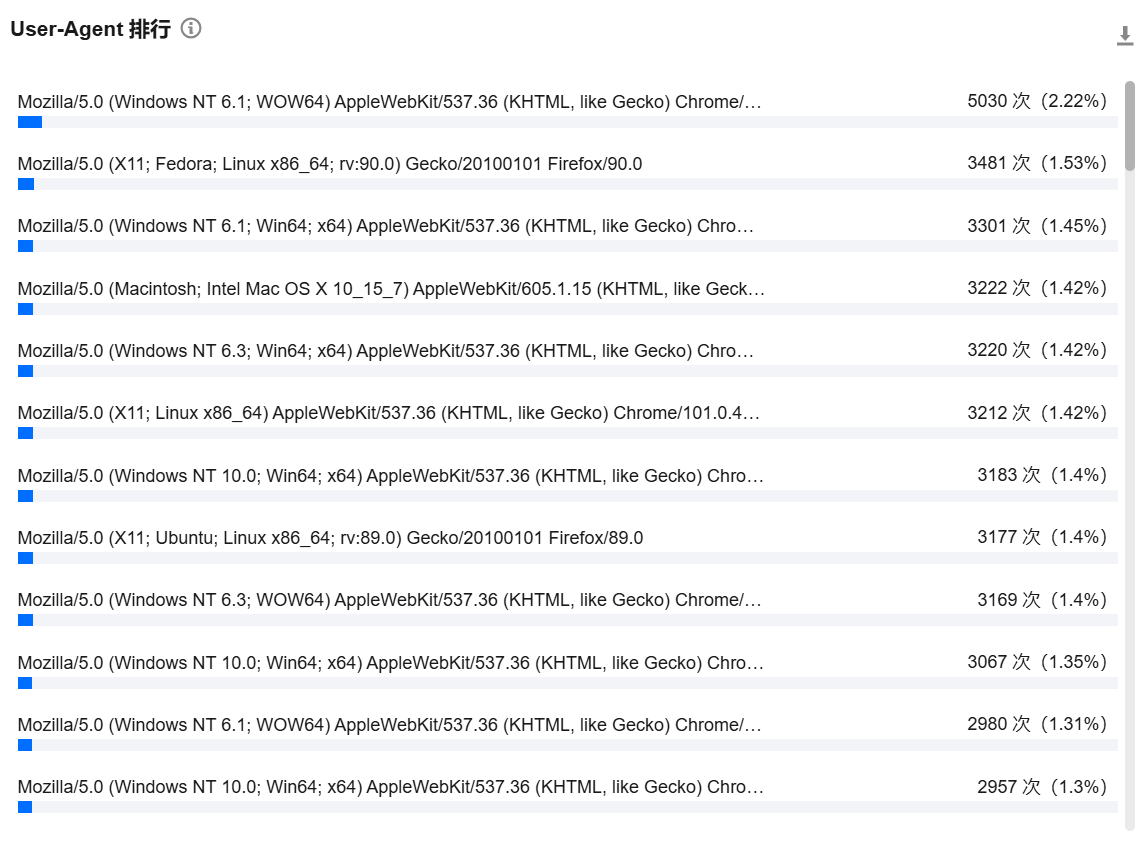This screenshot has height=858, width=1148.
Task: Click the vertical scrollbar thumb of the list
Action: point(1130,125)
